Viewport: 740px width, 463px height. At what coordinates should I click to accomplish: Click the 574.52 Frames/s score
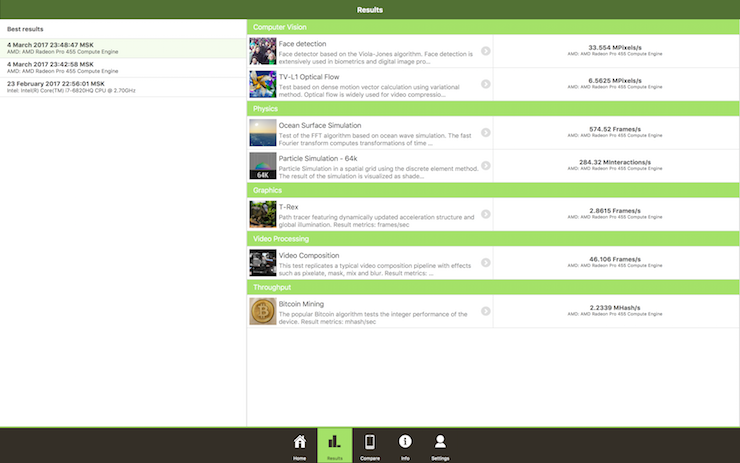tap(615, 129)
